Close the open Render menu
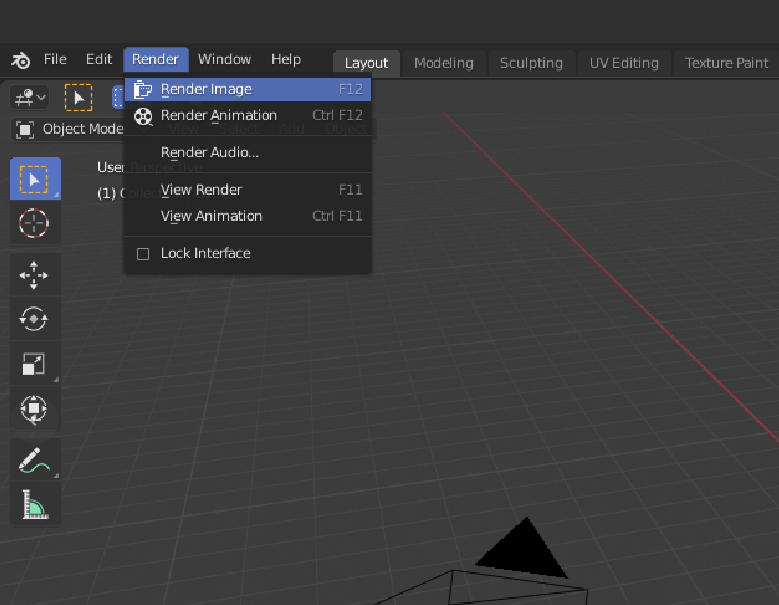The image size is (779, 605). (x=156, y=59)
